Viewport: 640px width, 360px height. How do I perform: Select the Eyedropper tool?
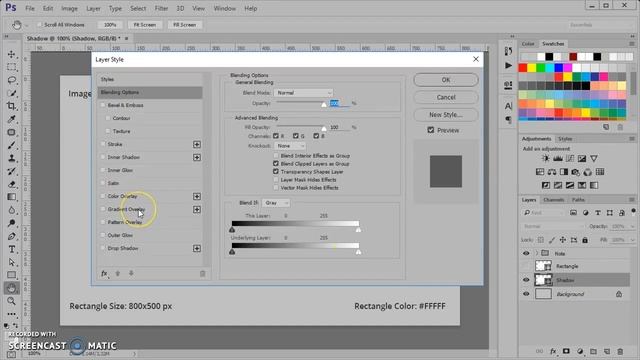click(11, 119)
